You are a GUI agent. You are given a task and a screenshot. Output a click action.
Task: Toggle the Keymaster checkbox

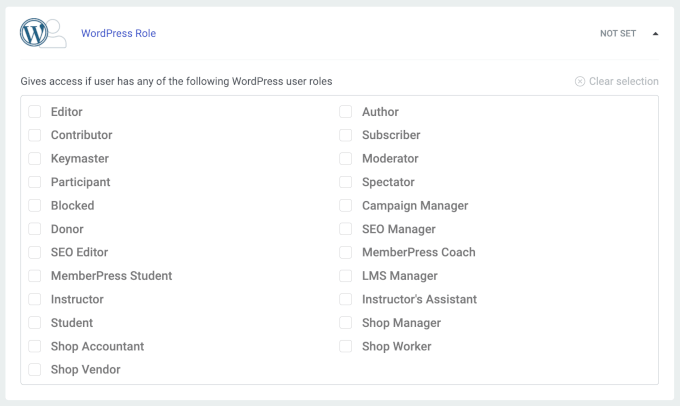tap(35, 159)
